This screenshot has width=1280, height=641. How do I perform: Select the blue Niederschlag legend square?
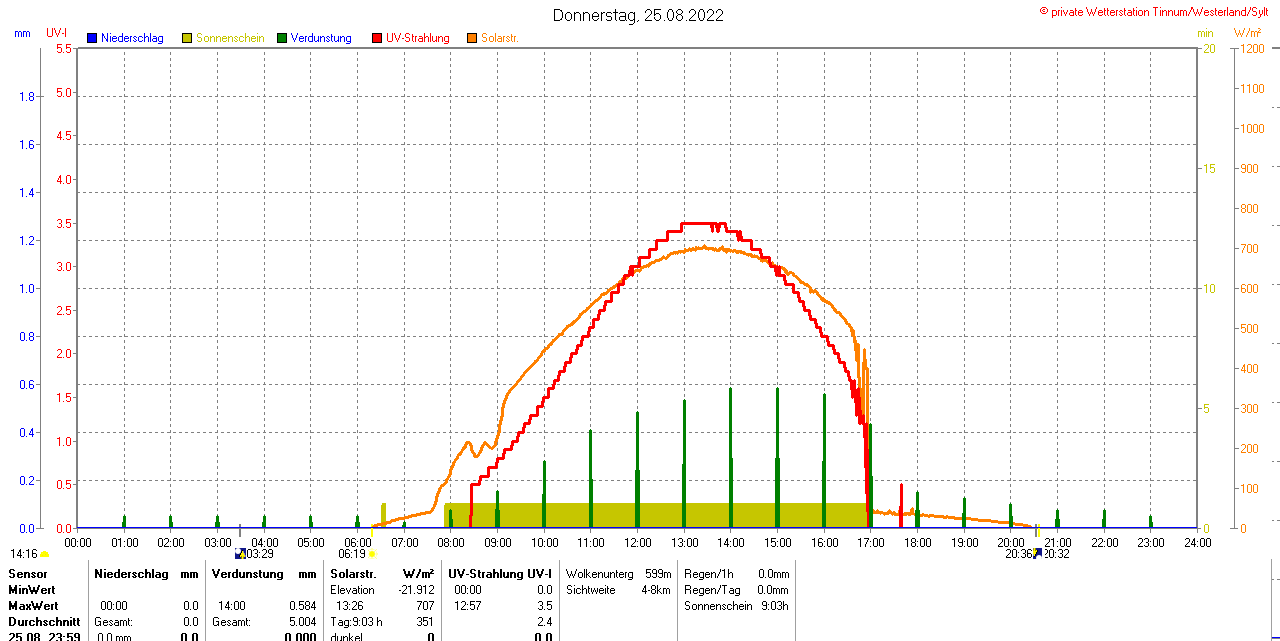(92, 38)
